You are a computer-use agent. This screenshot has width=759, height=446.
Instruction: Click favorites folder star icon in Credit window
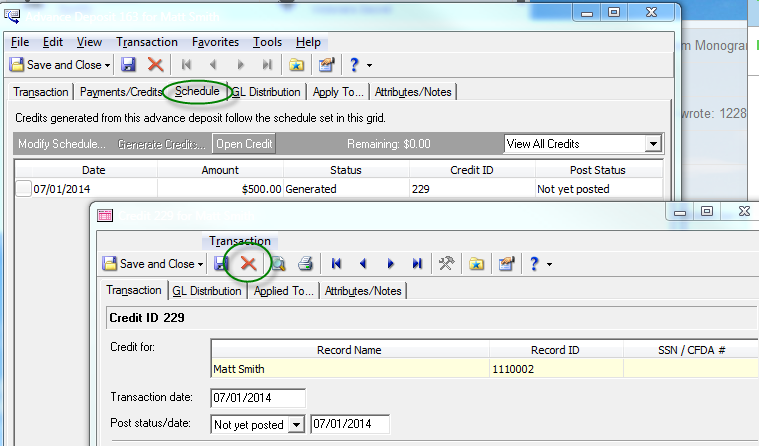coord(476,263)
